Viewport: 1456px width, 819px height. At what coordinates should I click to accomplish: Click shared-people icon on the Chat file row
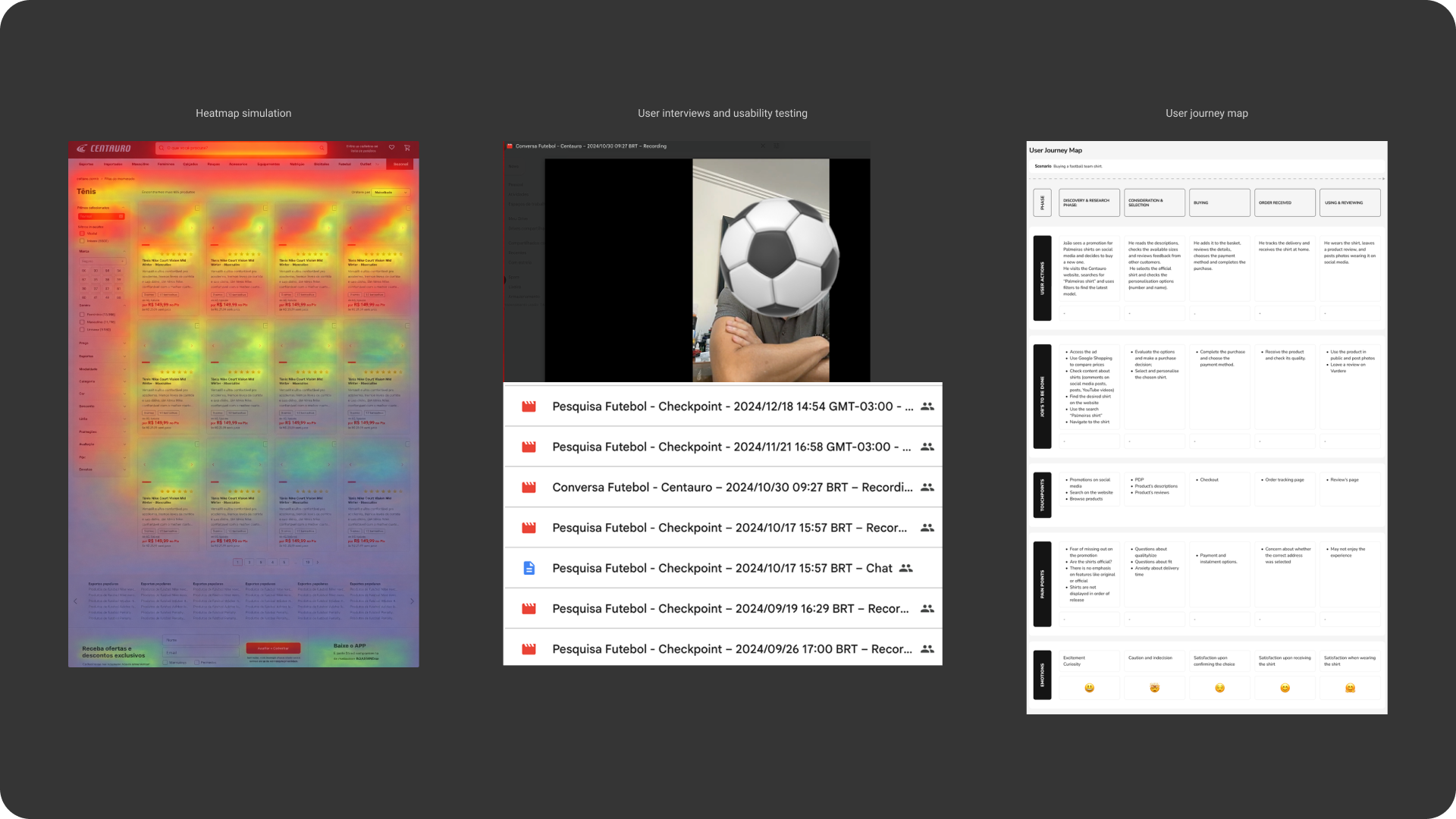(x=905, y=568)
